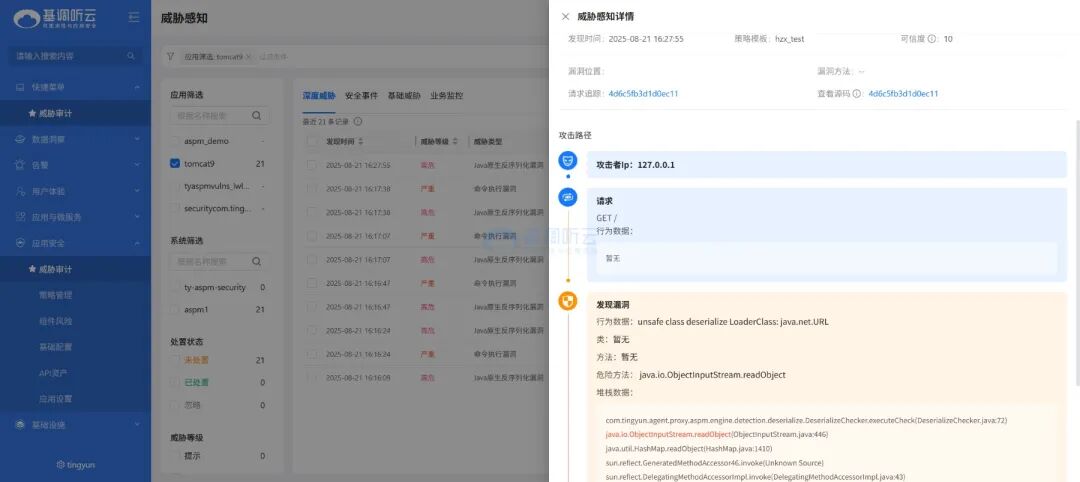Check the aspm_demo application filter
Viewport: 1080px width, 482px height.
pyautogui.click(x=175, y=141)
